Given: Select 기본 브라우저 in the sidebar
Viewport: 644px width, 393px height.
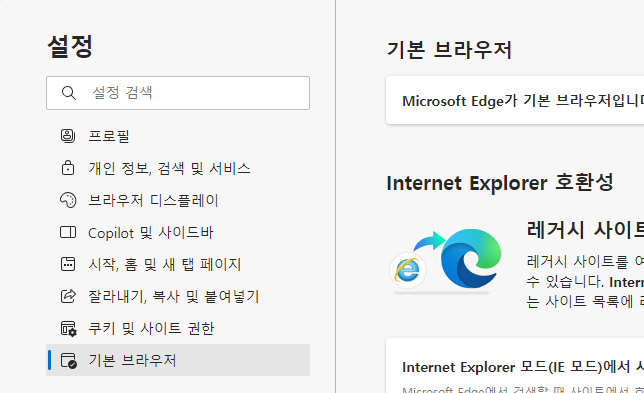Looking at the screenshot, I should [178, 360].
